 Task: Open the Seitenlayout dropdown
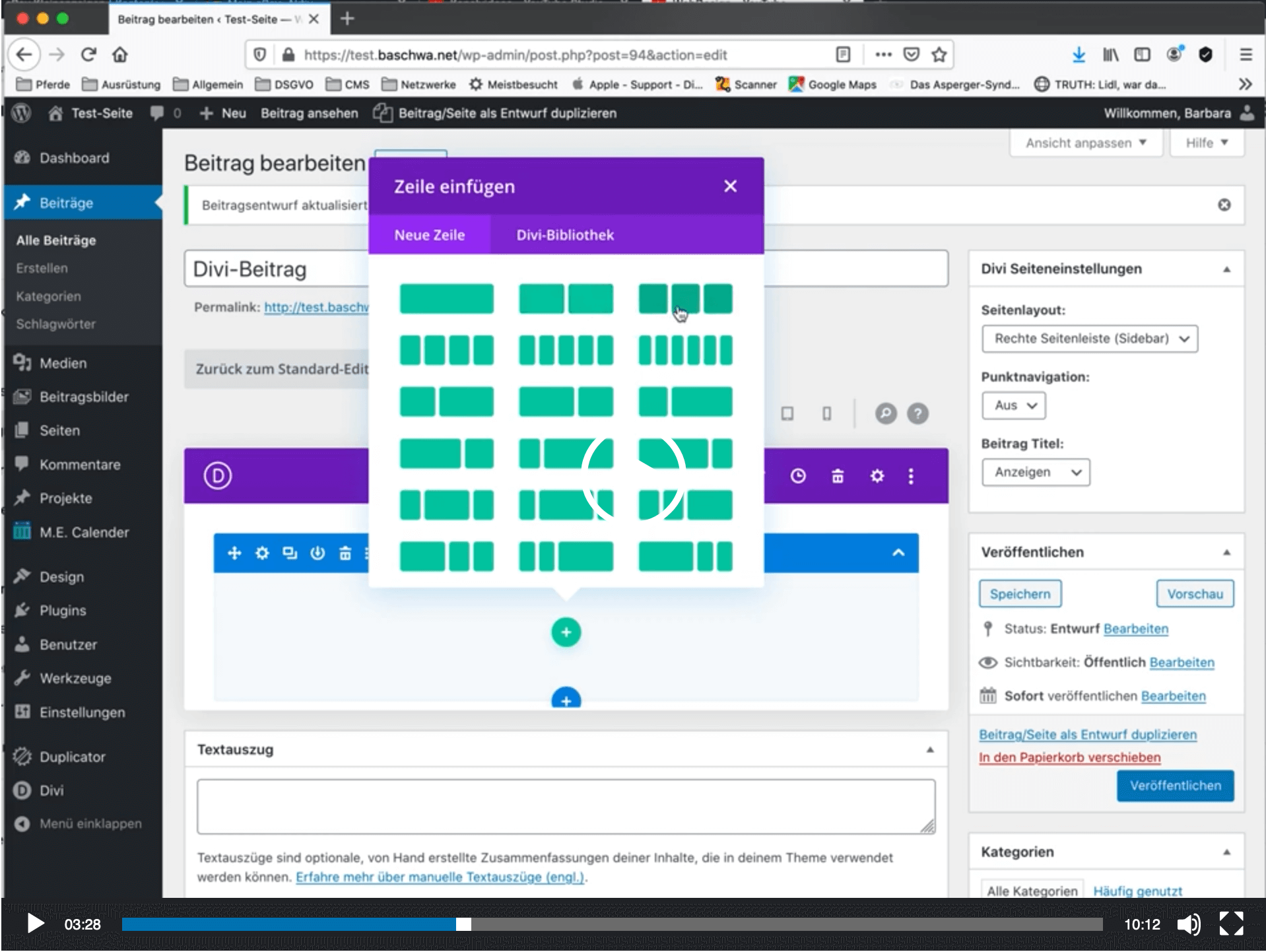[1089, 339]
